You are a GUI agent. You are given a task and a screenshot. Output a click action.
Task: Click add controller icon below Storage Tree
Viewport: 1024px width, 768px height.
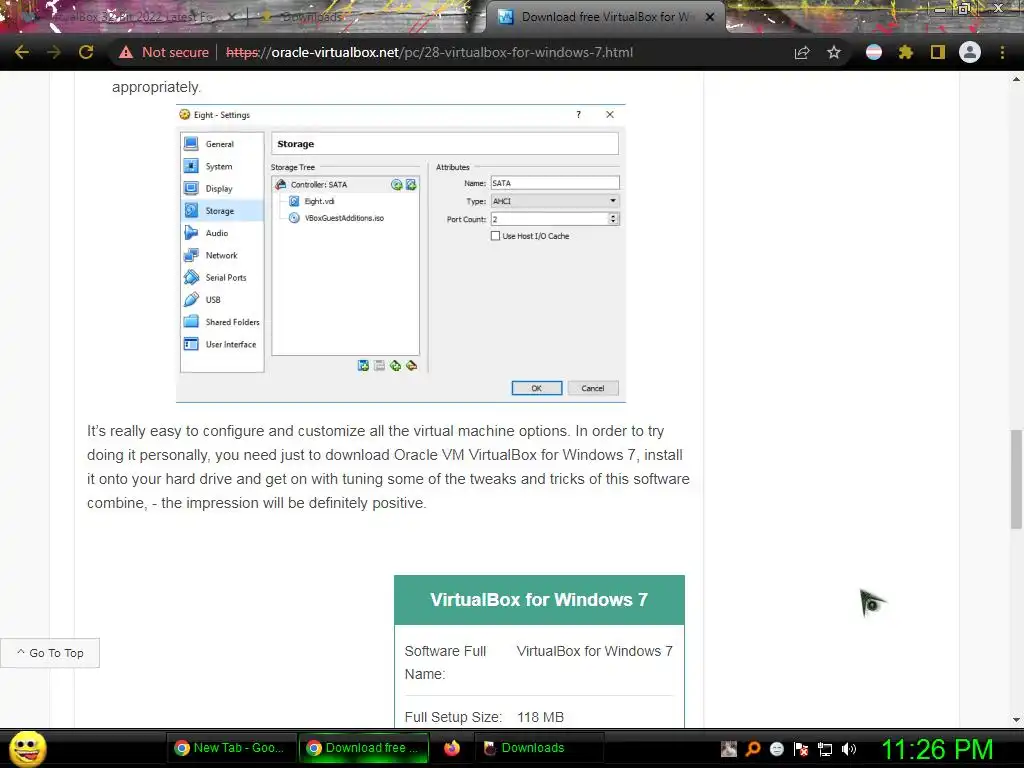tap(364, 366)
